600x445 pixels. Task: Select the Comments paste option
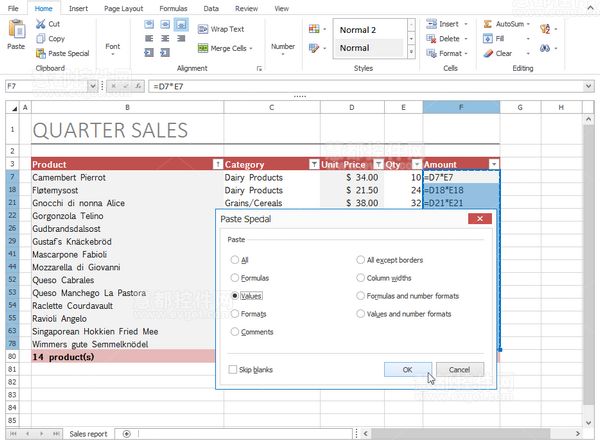point(235,332)
